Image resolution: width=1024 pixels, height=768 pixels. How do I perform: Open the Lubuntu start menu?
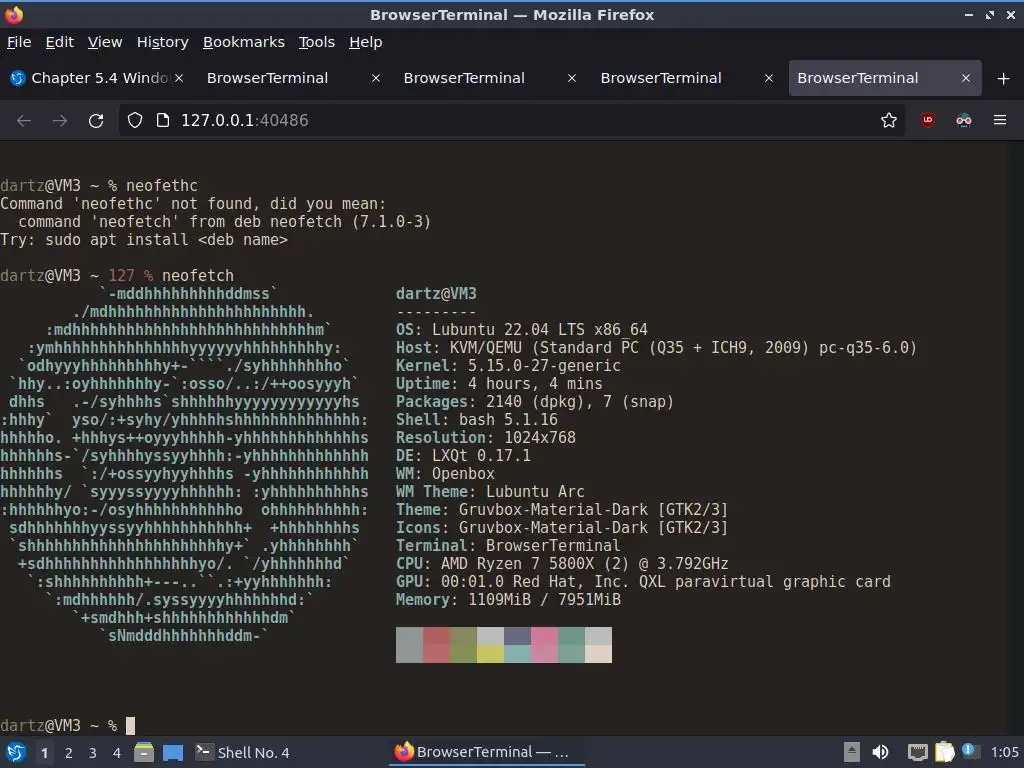[16, 752]
